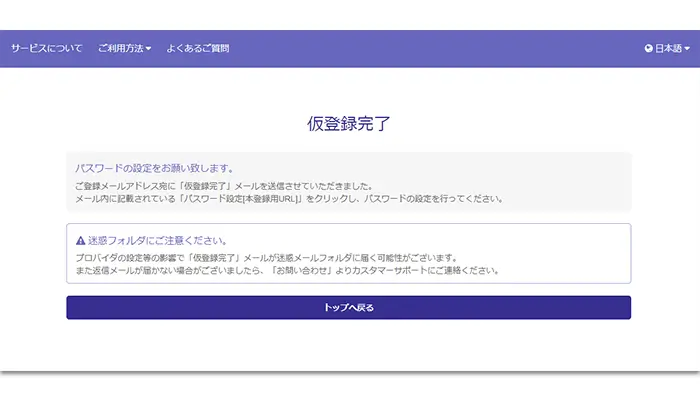The width and height of the screenshot is (700, 400).
Task: Click the 迷惑フォルダにご注意ください。 heading text
Action: [x=158, y=241]
